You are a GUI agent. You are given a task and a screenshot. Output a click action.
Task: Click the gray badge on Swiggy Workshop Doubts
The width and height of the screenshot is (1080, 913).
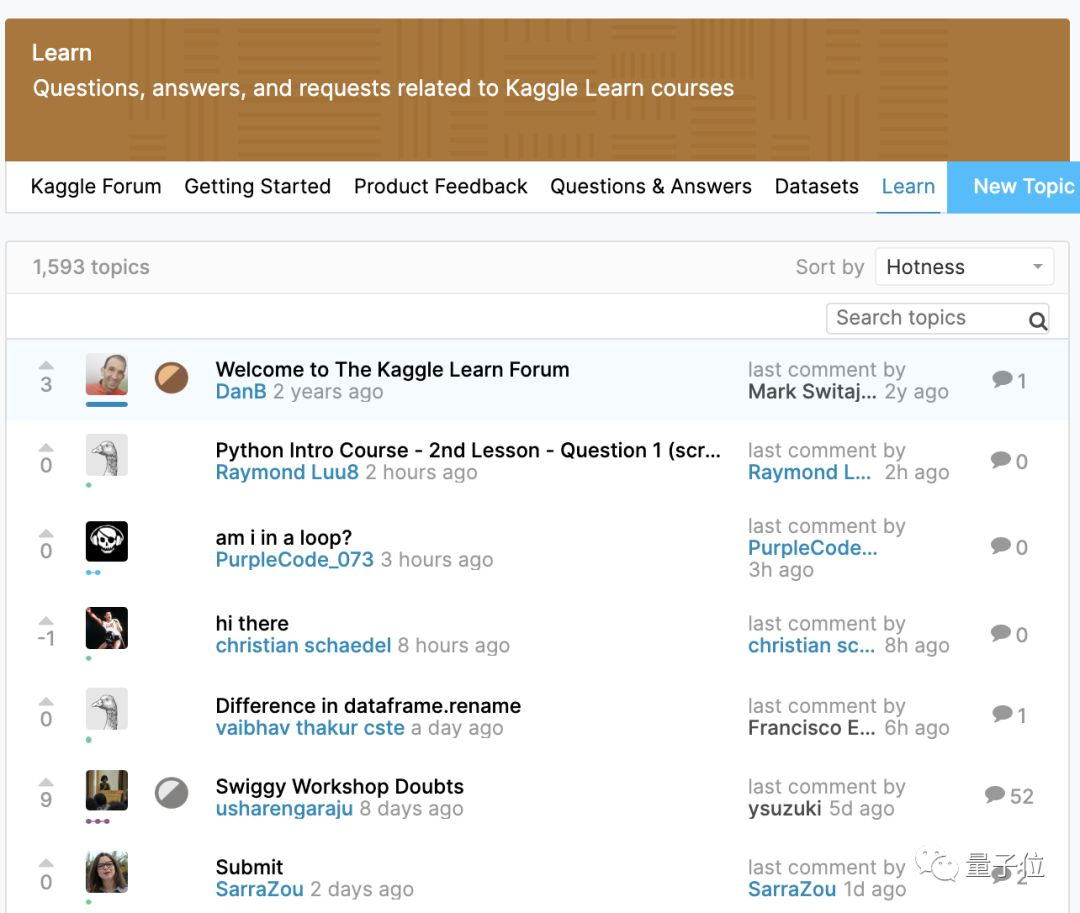[x=172, y=793]
